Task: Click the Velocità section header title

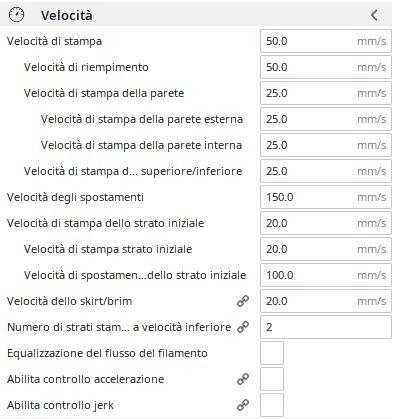Action: (67, 15)
